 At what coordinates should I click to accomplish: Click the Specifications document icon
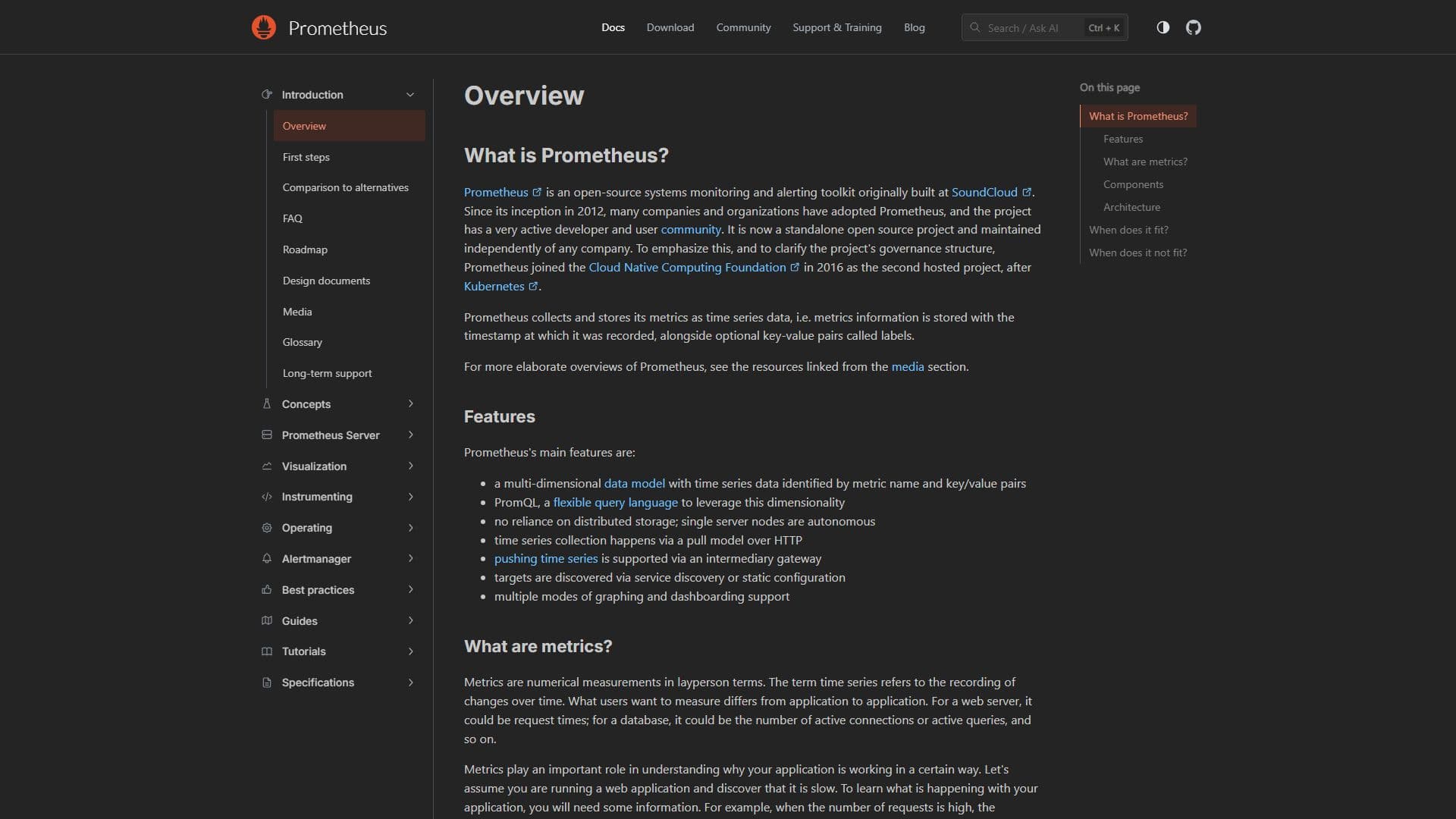(267, 682)
